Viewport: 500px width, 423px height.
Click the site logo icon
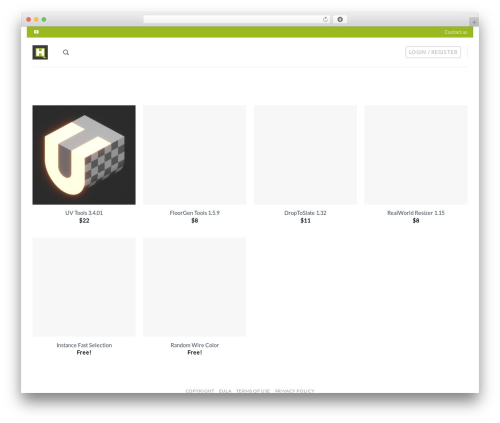click(x=40, y=52)
